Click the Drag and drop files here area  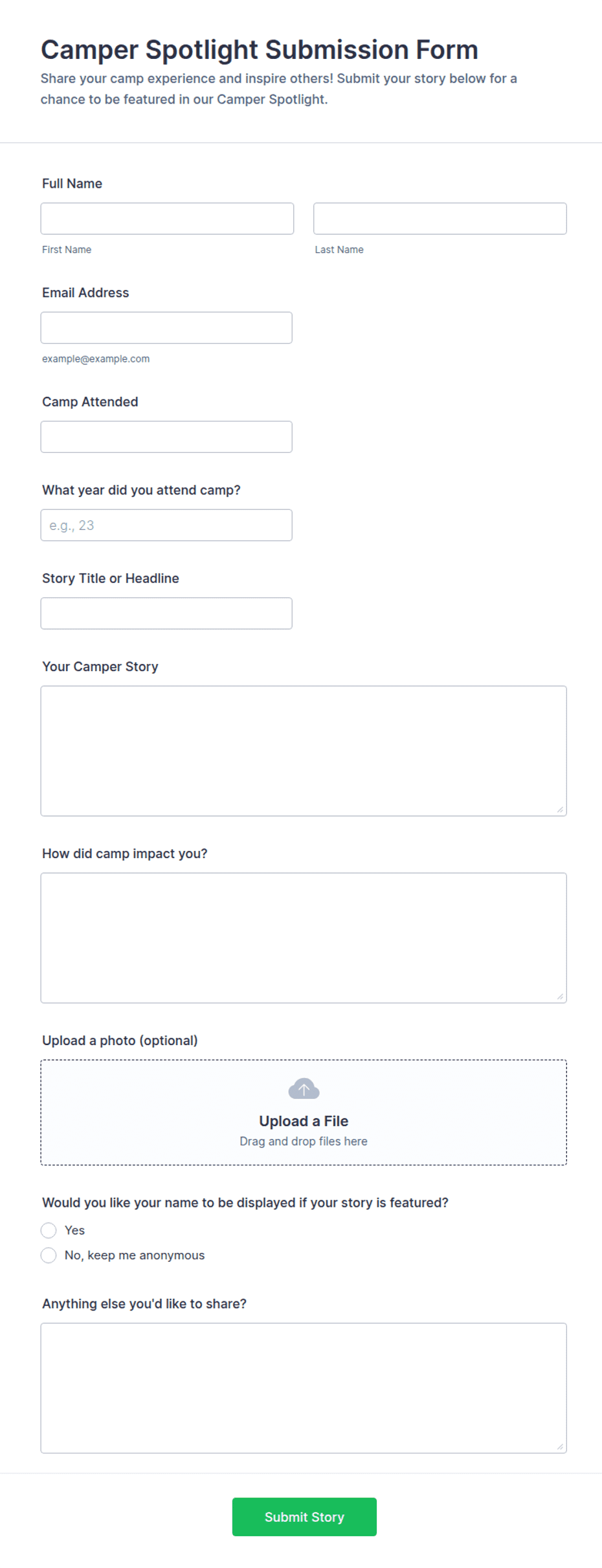tap(304, 1141)
